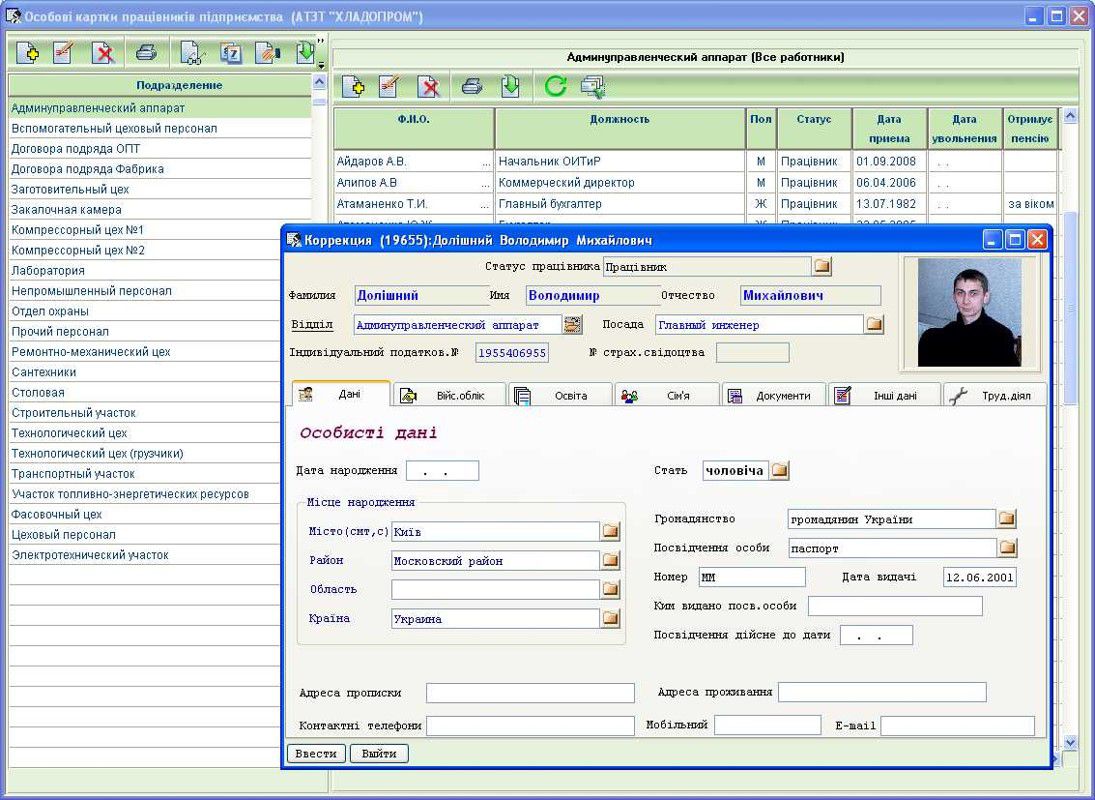
Task: Click the delete icon in the employee toolbar
Action: point(429,87)
